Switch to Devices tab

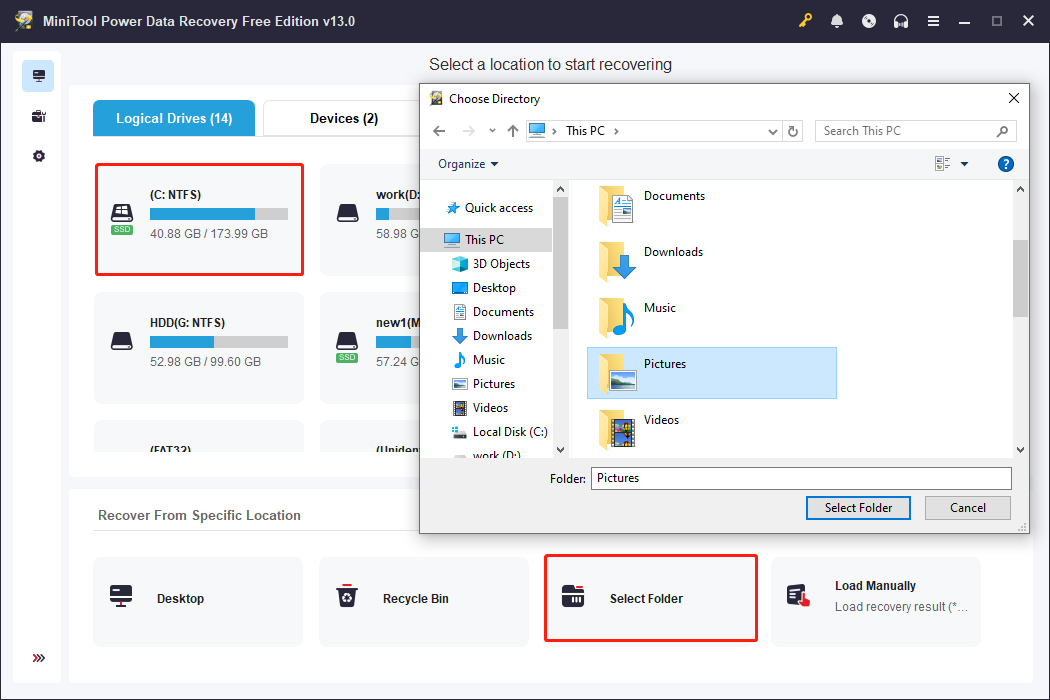(x=344, y=119)
